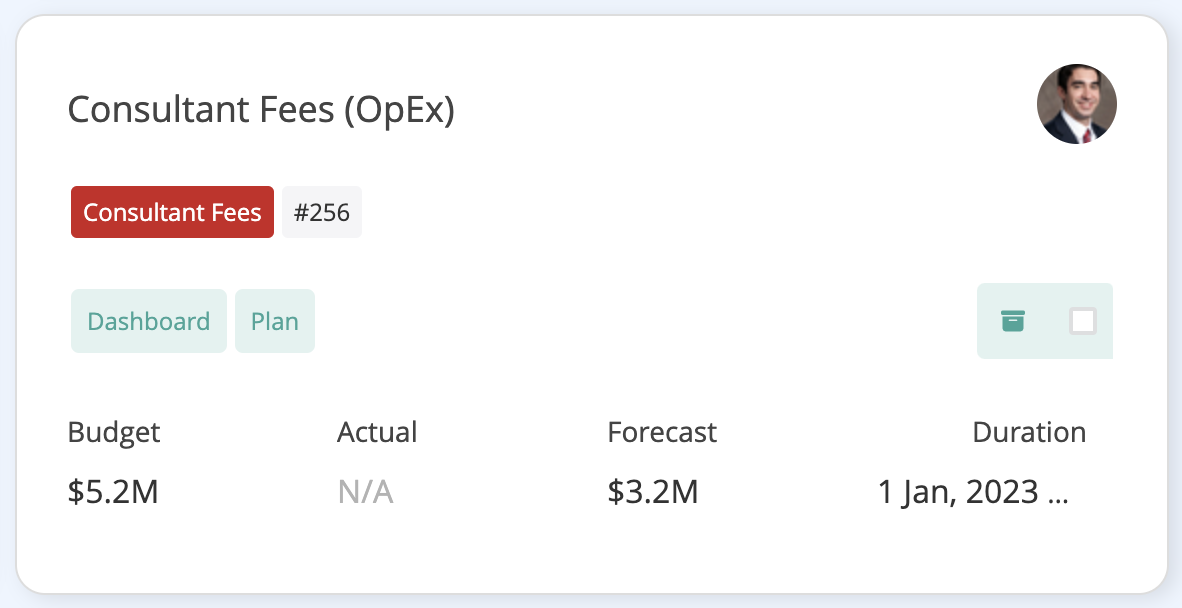Click the #256 ID badge
This screenshot has width=1182, height=608.
click(x=322, y=212)
